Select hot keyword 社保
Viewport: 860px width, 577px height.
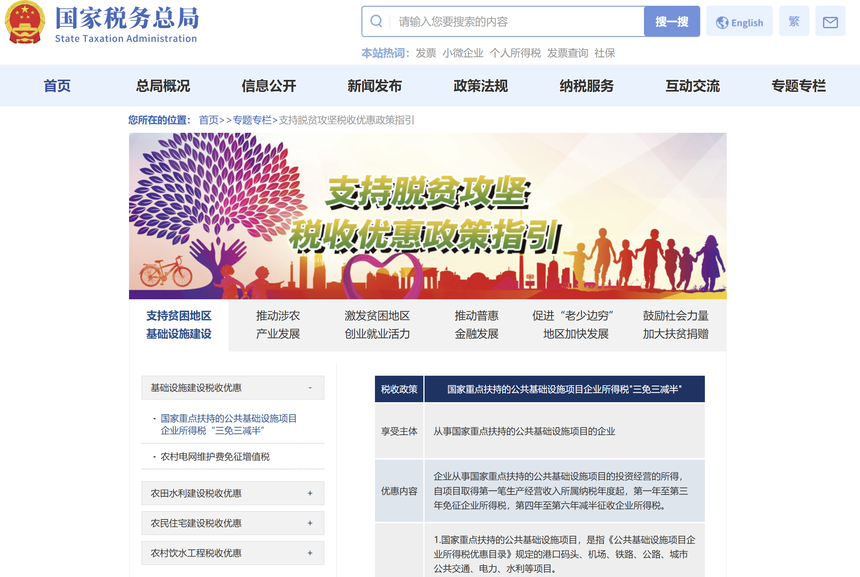click(604, 53)
